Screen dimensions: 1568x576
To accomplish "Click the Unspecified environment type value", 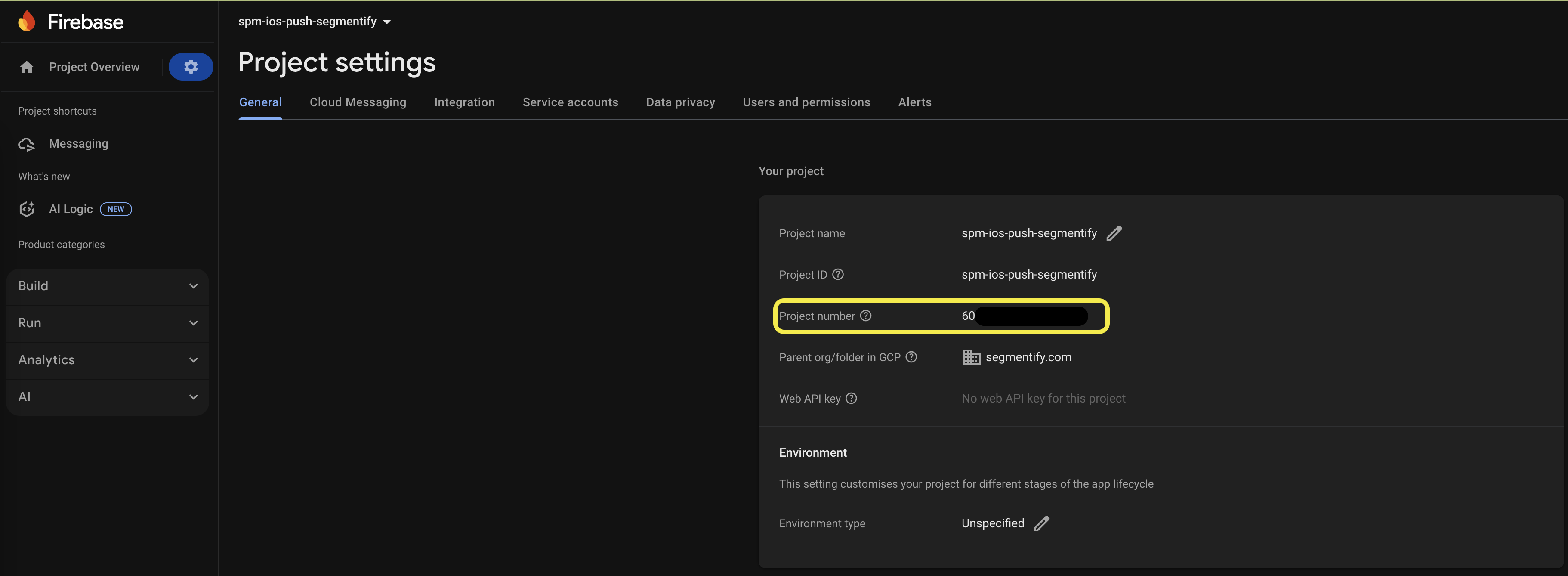I will tap(993, 523).
